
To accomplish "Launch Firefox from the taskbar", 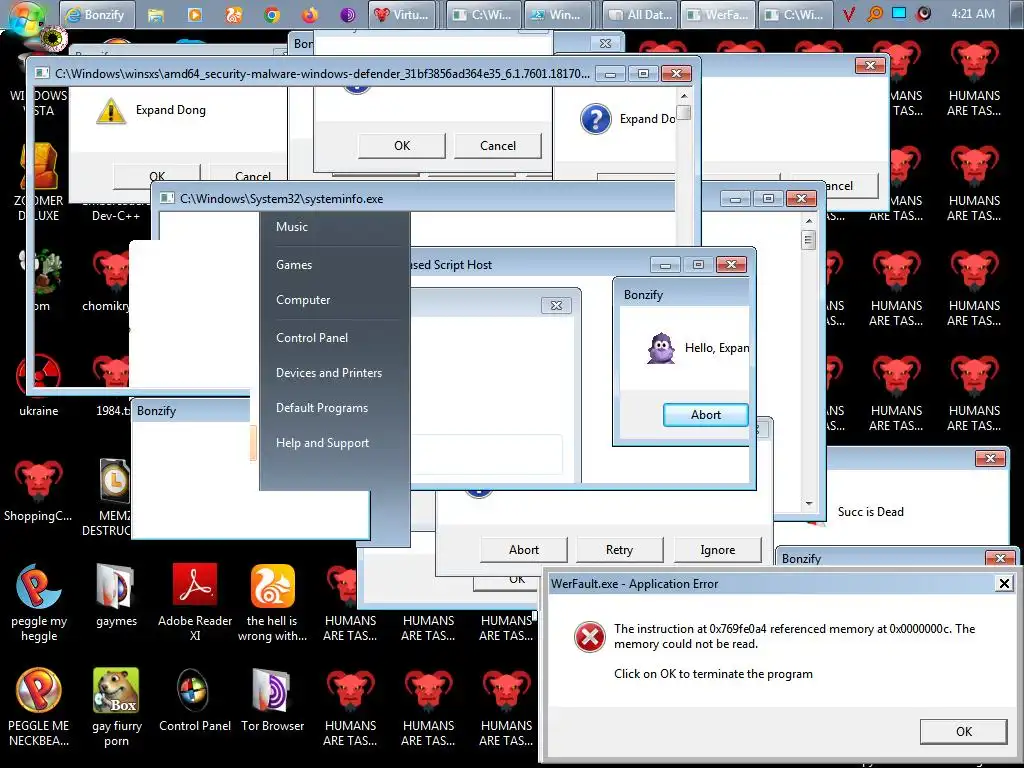I will point(310,14).
